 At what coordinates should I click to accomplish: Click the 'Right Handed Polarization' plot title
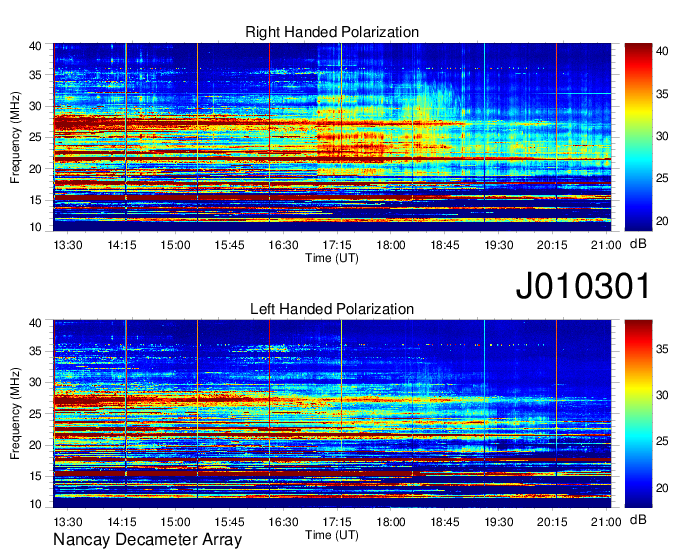pos(332,32)
